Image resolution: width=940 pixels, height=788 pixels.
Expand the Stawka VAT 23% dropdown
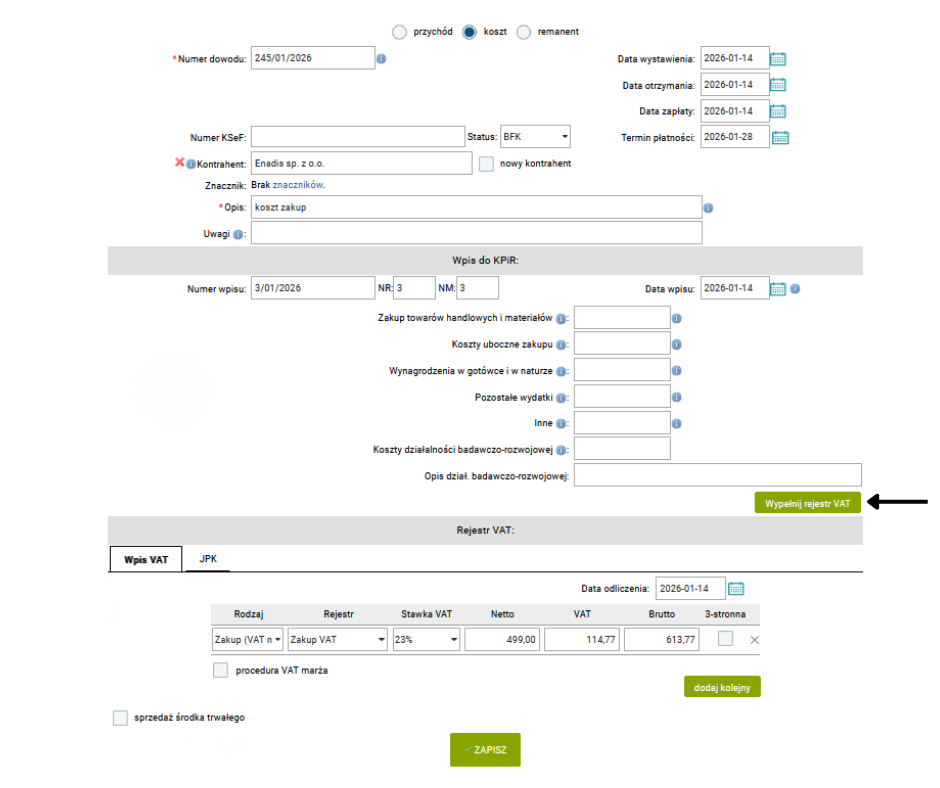pyautogui.click(x=426, y=639)
